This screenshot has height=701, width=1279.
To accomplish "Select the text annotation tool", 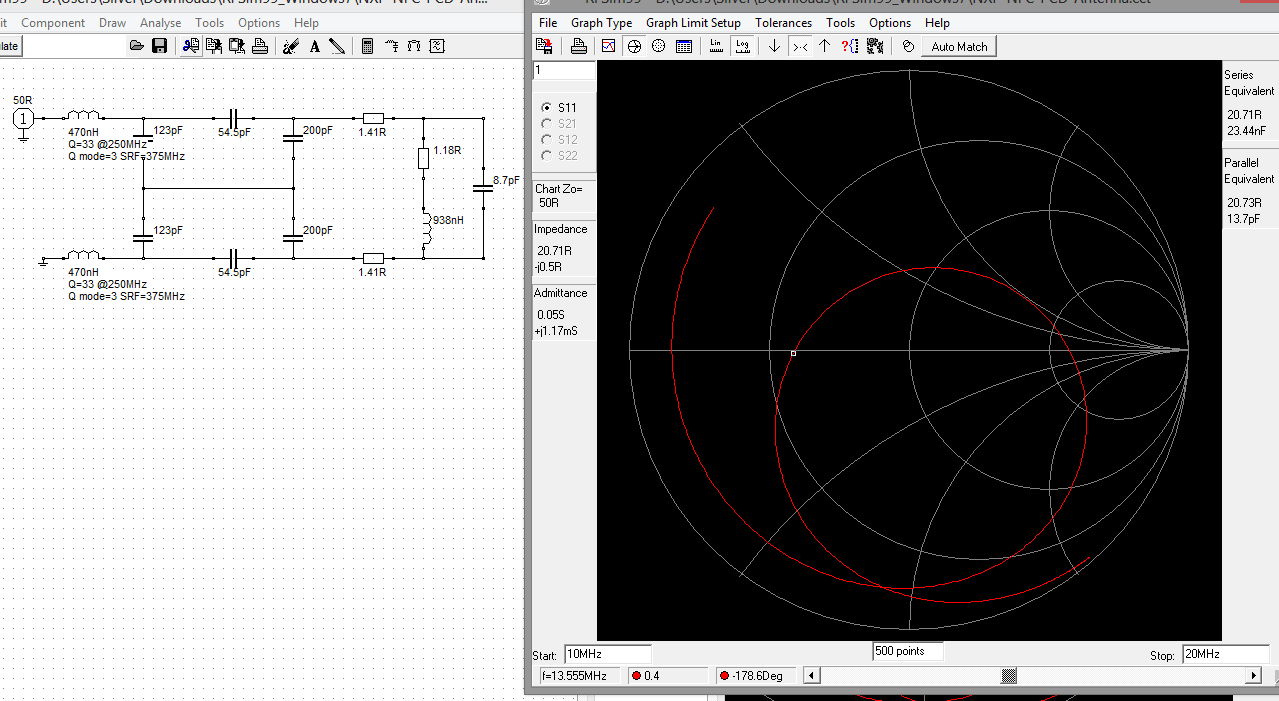I will (x=314, y=46).
